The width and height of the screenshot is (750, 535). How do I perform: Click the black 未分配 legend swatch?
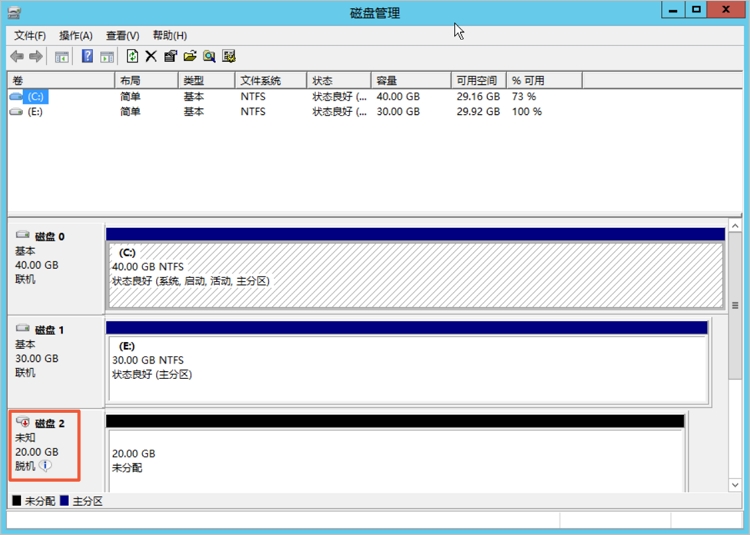tap(16, 500)
